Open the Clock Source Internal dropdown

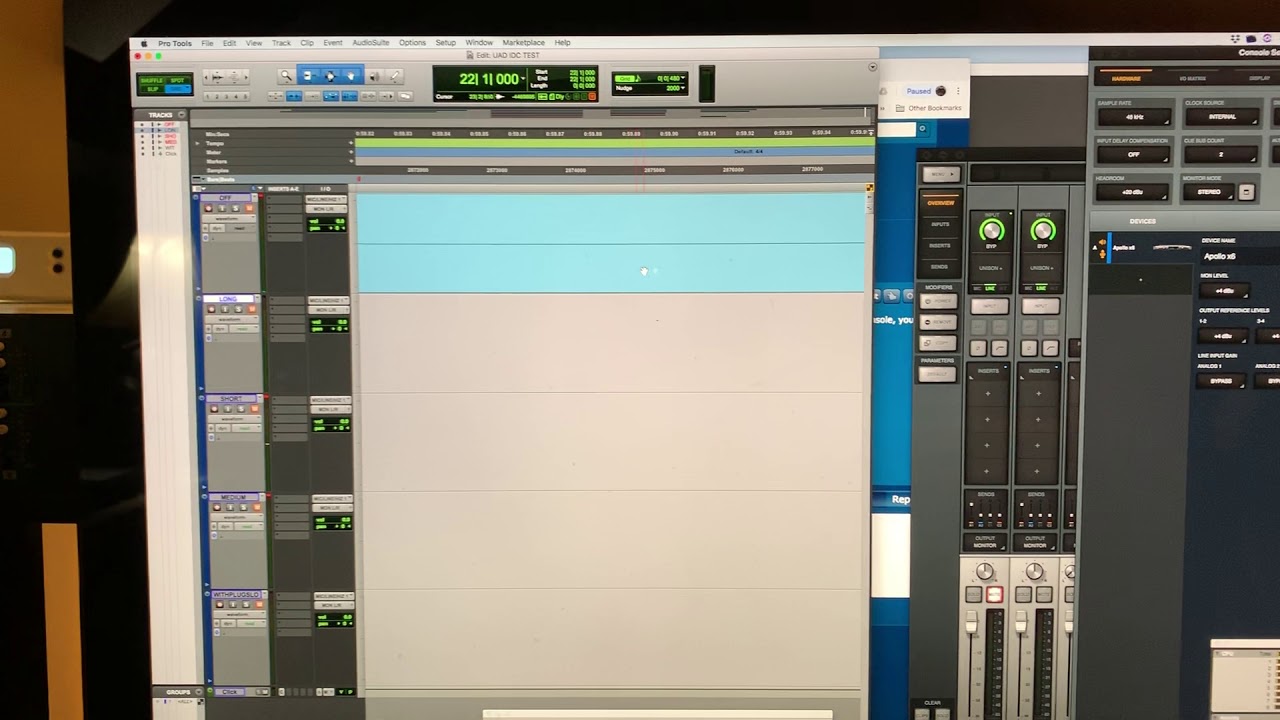pos(1221,117)
